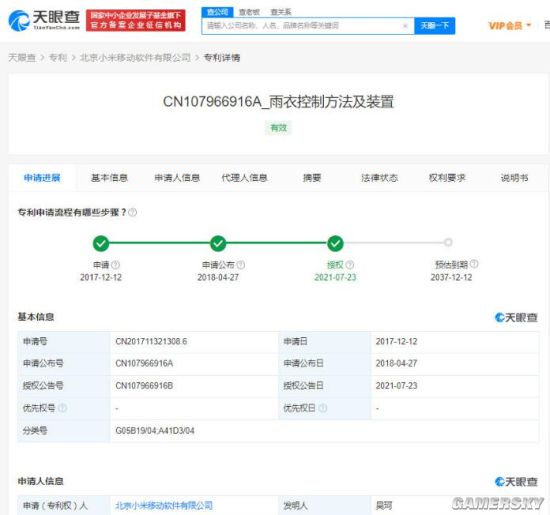Screen dimensions: 550x515
Task: Clear the search field with the x icon
Action: click(x=405, y=26)
